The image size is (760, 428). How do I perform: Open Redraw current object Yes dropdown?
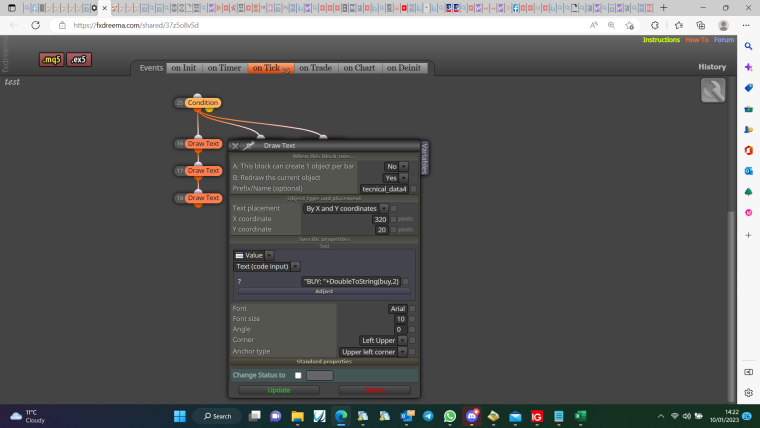(396, 178)
